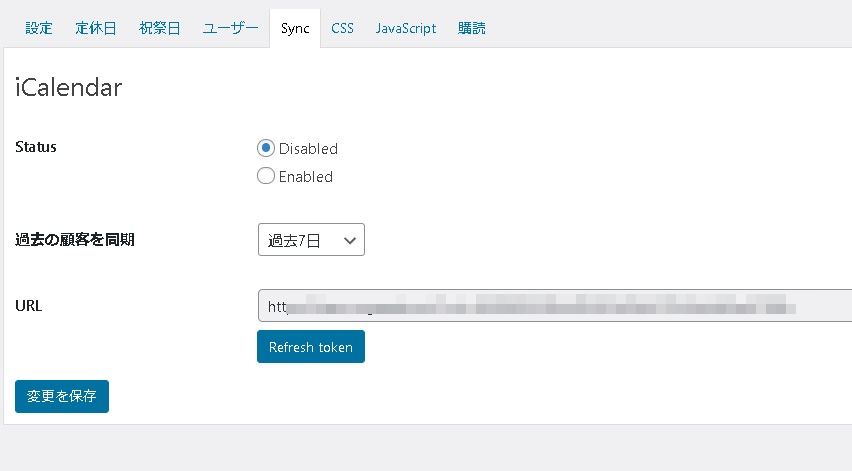
Task: Click the 過去の顧客を同期 label
Action: [75, 240]
